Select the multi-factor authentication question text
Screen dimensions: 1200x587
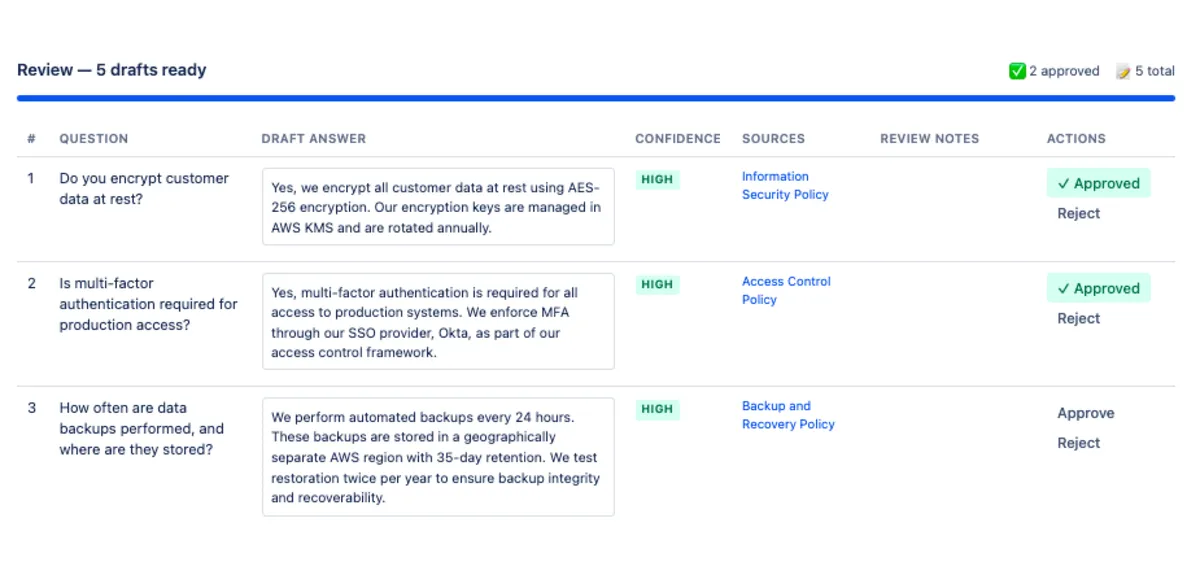coord(148,304)
